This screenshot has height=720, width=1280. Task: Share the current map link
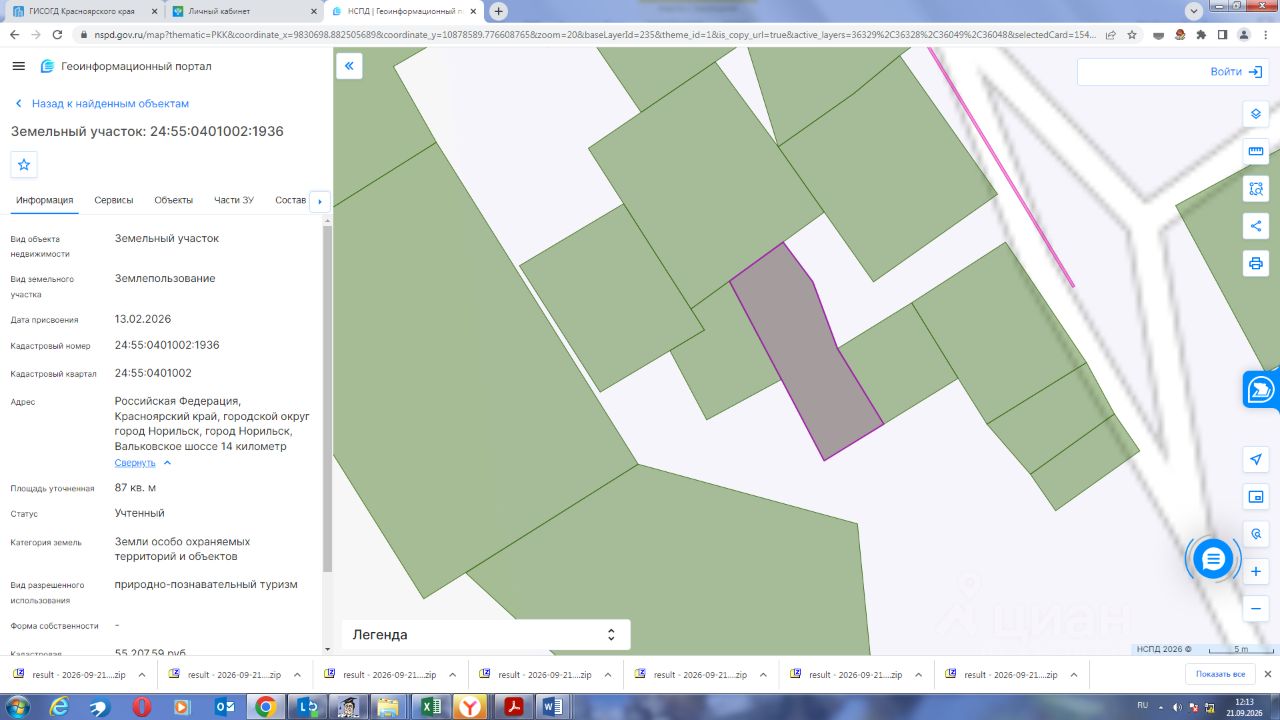(x=1256, y=226)
